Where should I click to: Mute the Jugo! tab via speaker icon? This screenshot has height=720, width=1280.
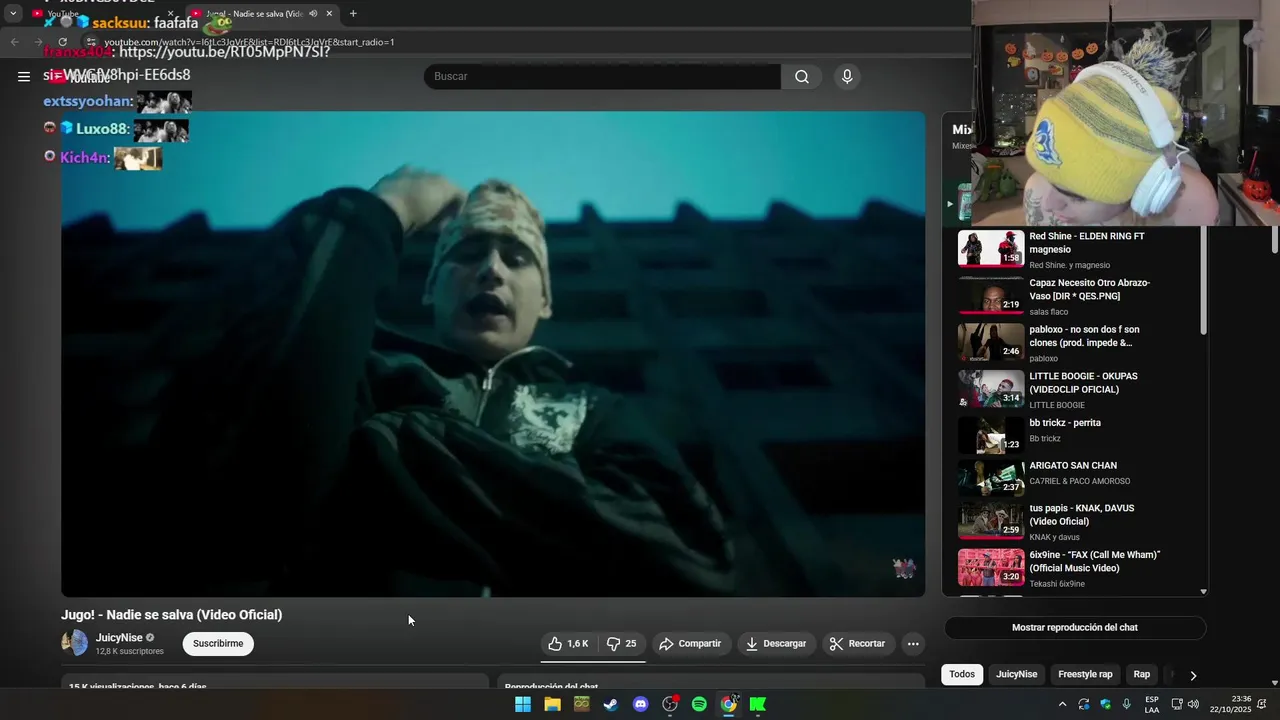coord(313,14)
